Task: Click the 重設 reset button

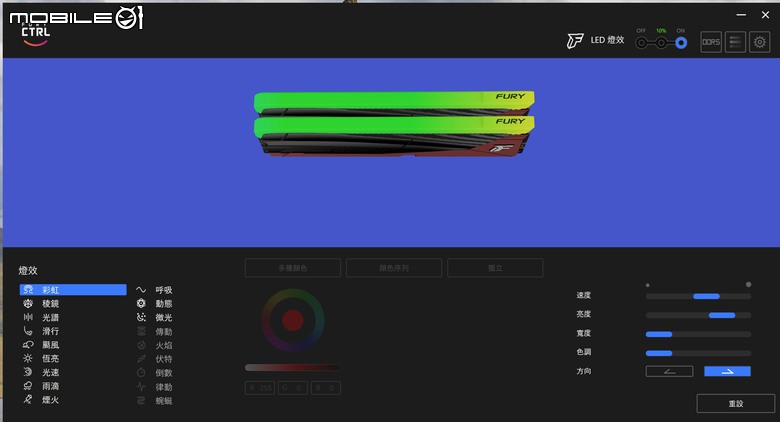Action: click(736, 404)
